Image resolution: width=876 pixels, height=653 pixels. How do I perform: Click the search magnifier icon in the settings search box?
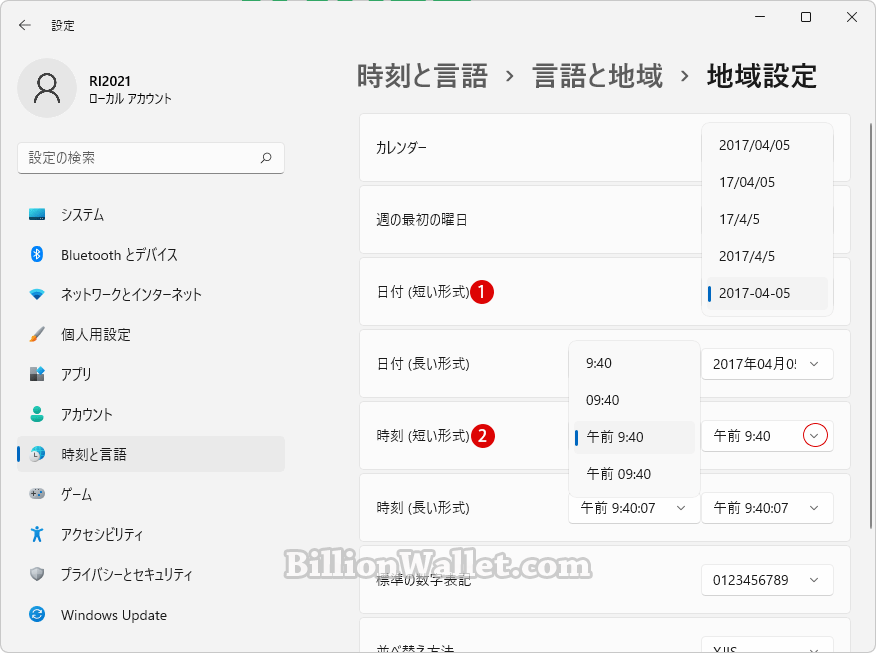click(x=266, y=158)
